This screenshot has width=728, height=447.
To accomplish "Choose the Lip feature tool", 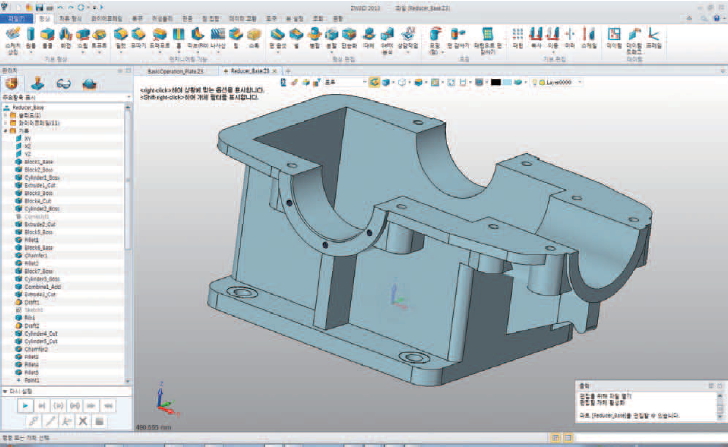I will click(236, 37).
